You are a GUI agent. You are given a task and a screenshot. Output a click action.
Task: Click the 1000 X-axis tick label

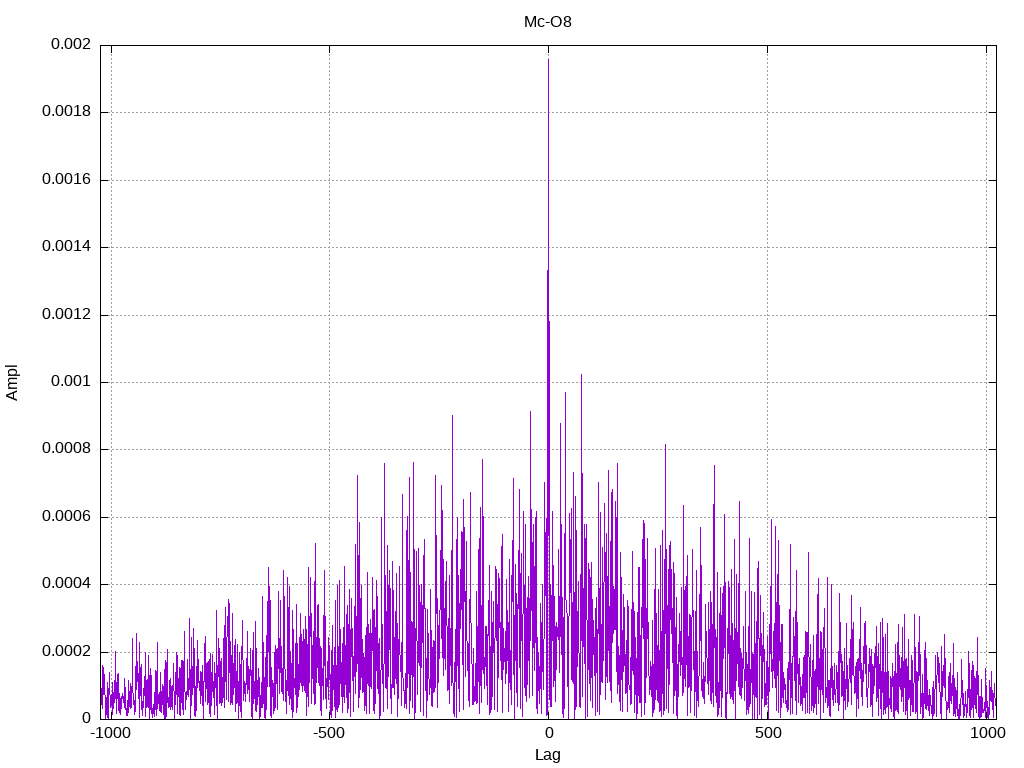coord(987,733)
